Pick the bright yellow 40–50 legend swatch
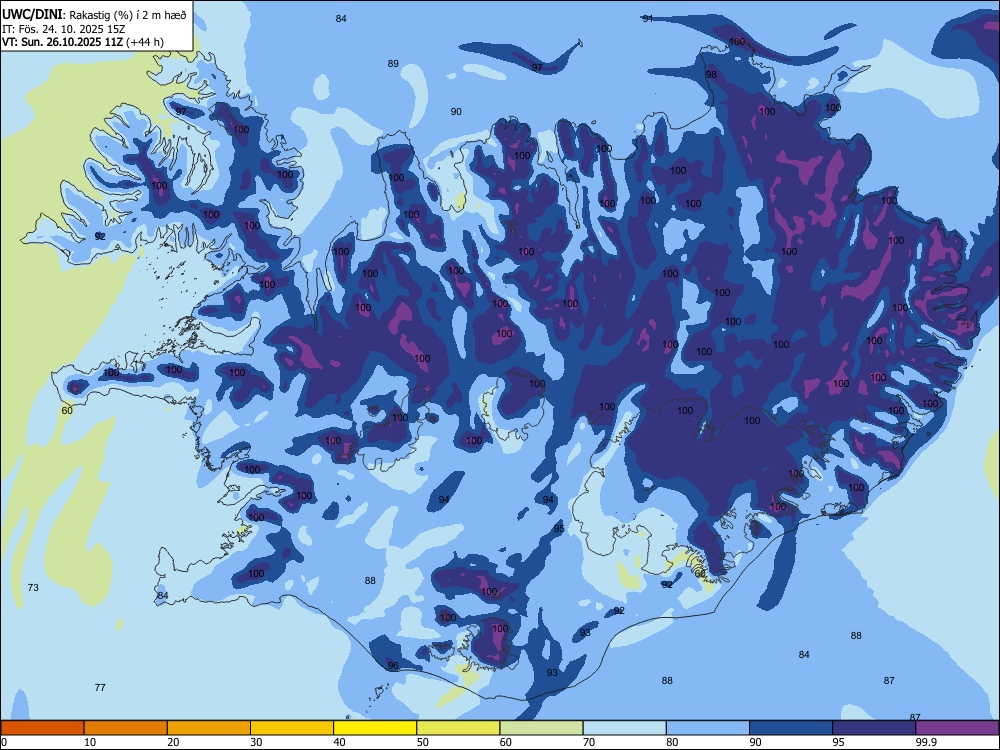This screenshot has height=750, width=1000. click(375, 728)
